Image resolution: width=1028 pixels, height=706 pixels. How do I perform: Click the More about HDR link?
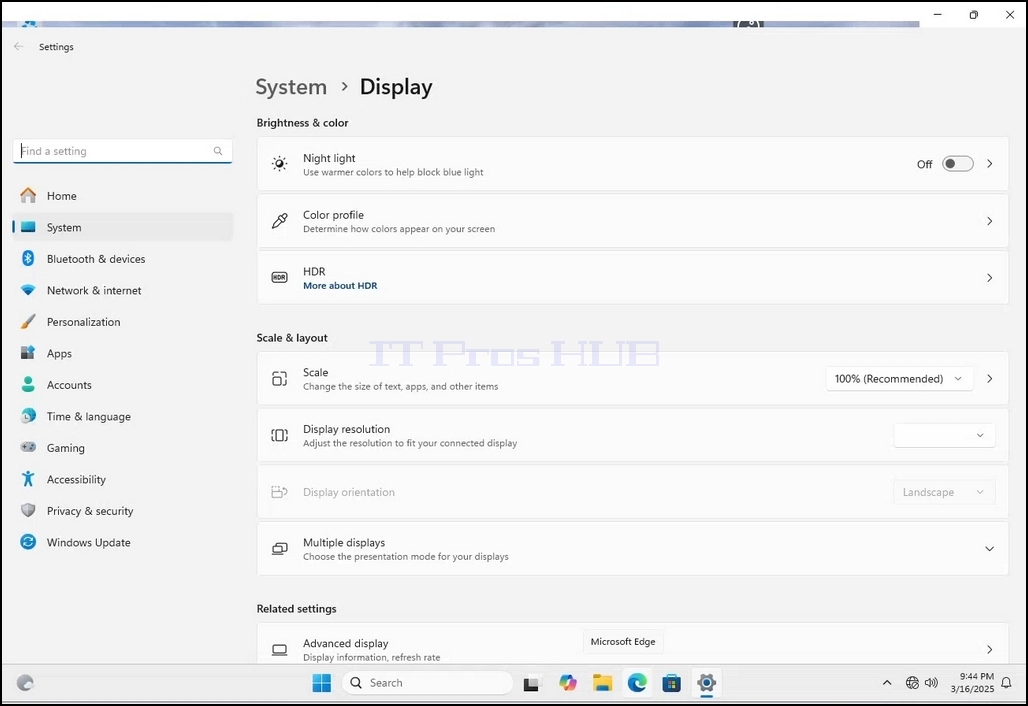click(340, 286)
